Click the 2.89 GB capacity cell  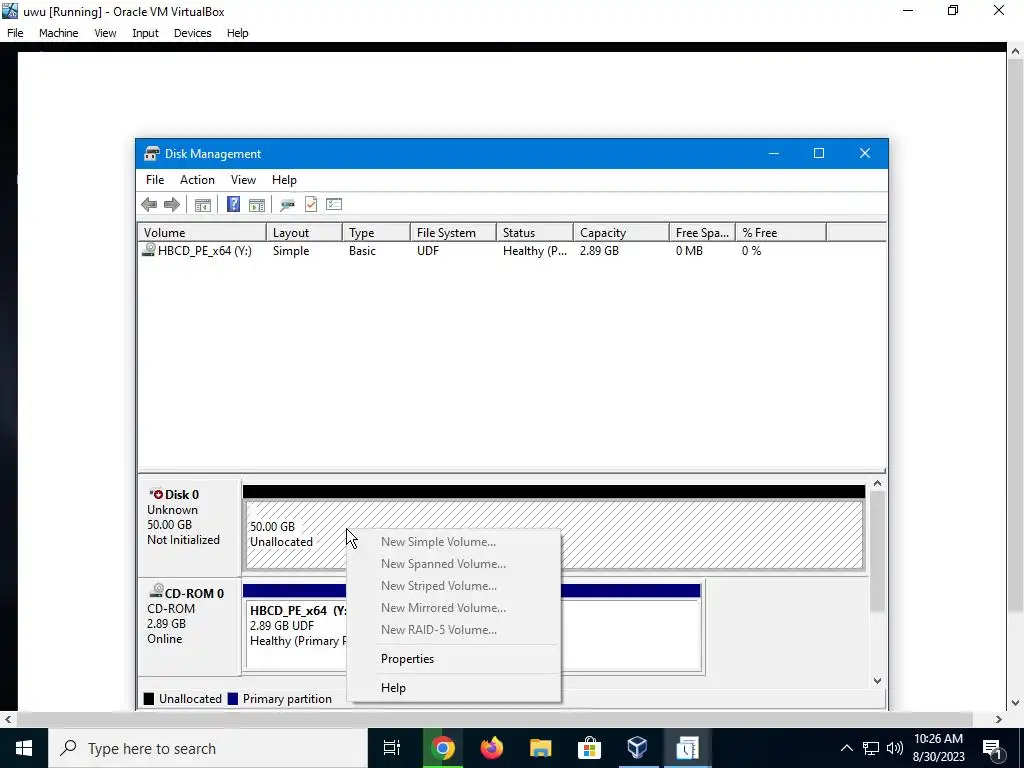click(x=599, y=251)
